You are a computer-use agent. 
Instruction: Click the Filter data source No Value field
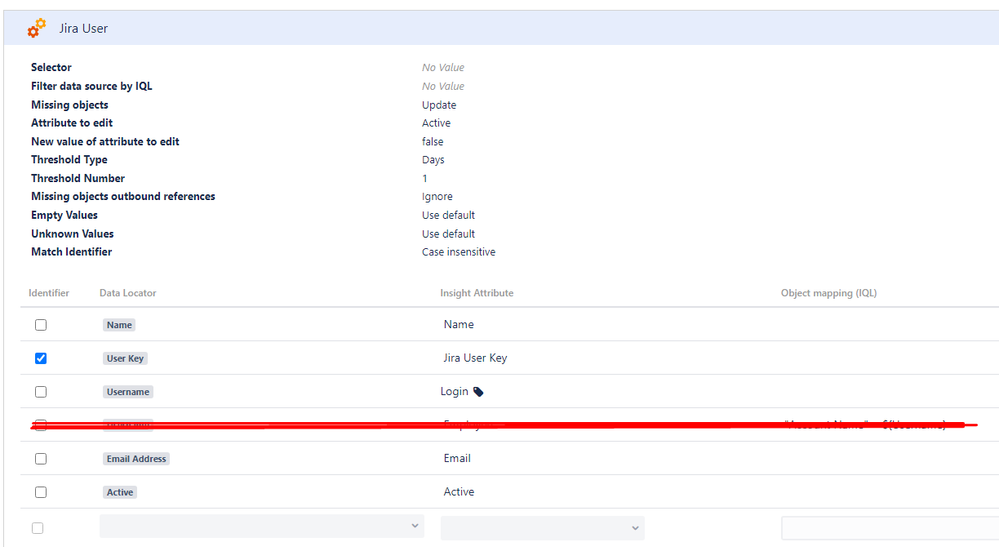pos(443,86)
